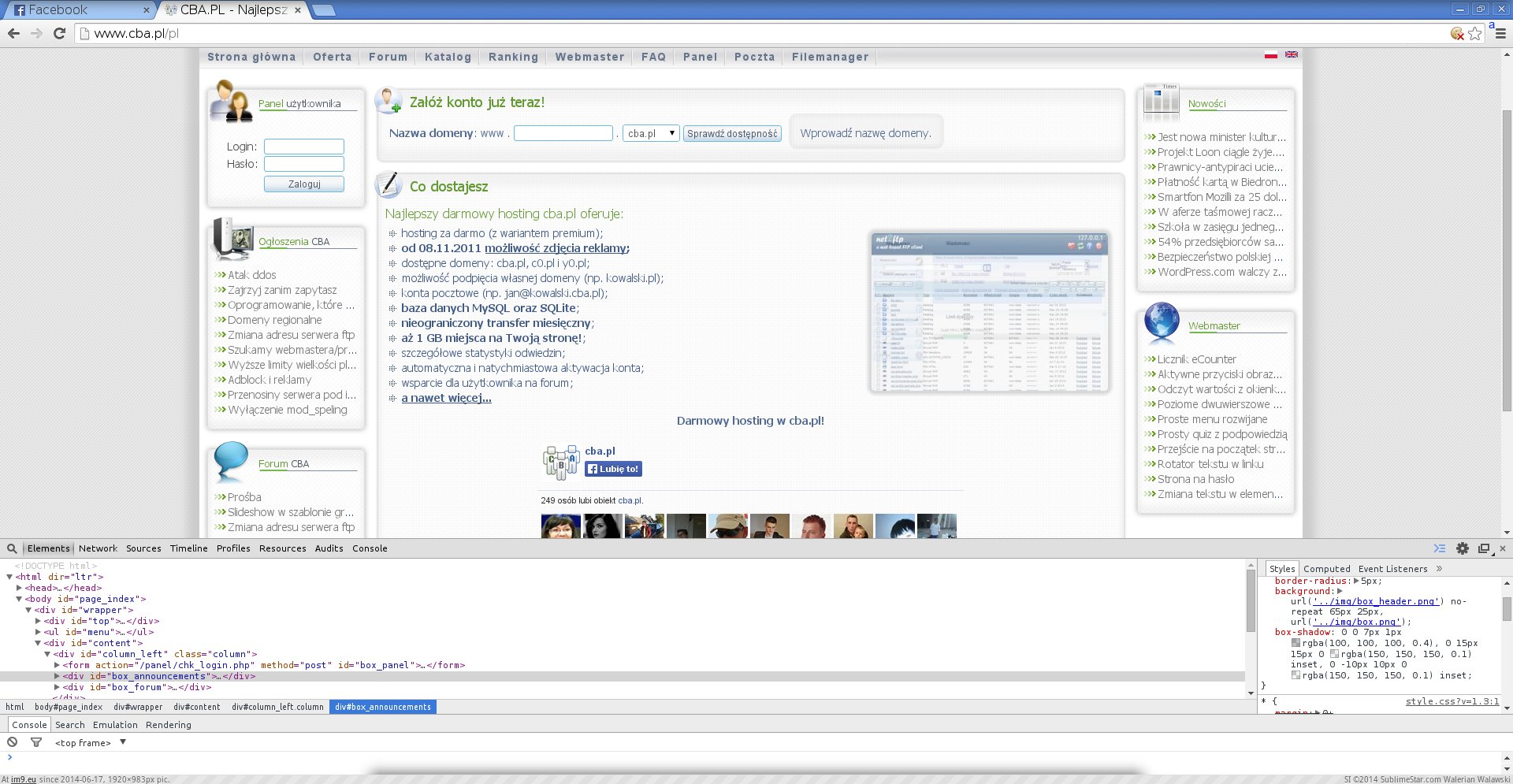Click the Facebook "Lubię to!" button
The image size is (1513, 784).
(613, 469)
